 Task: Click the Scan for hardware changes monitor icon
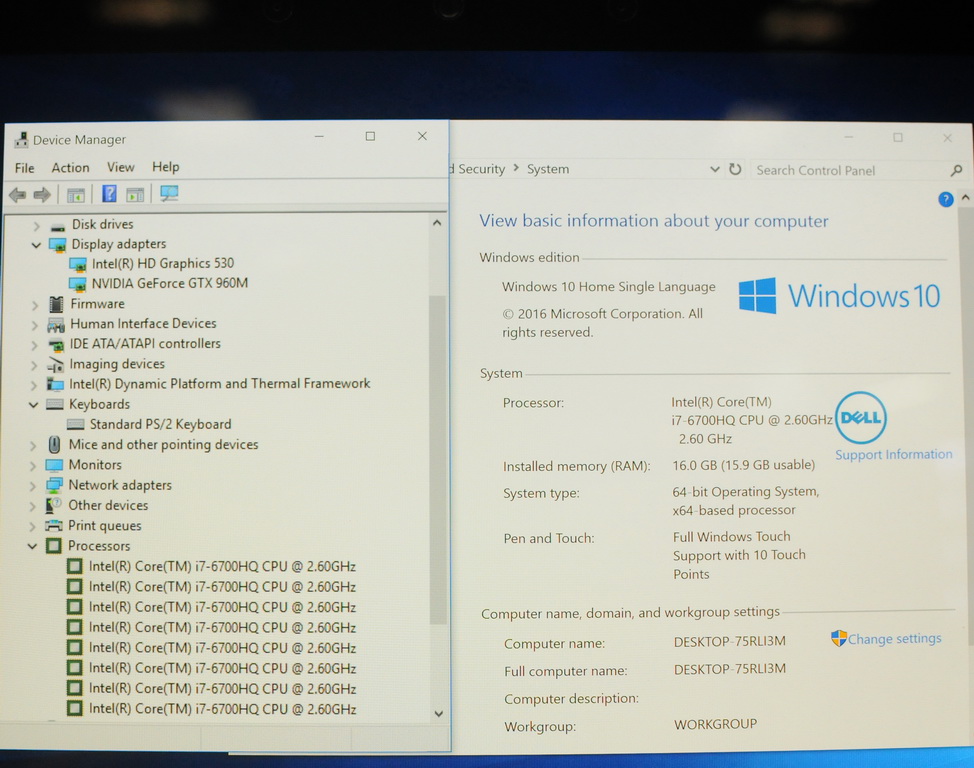(169, 193)
